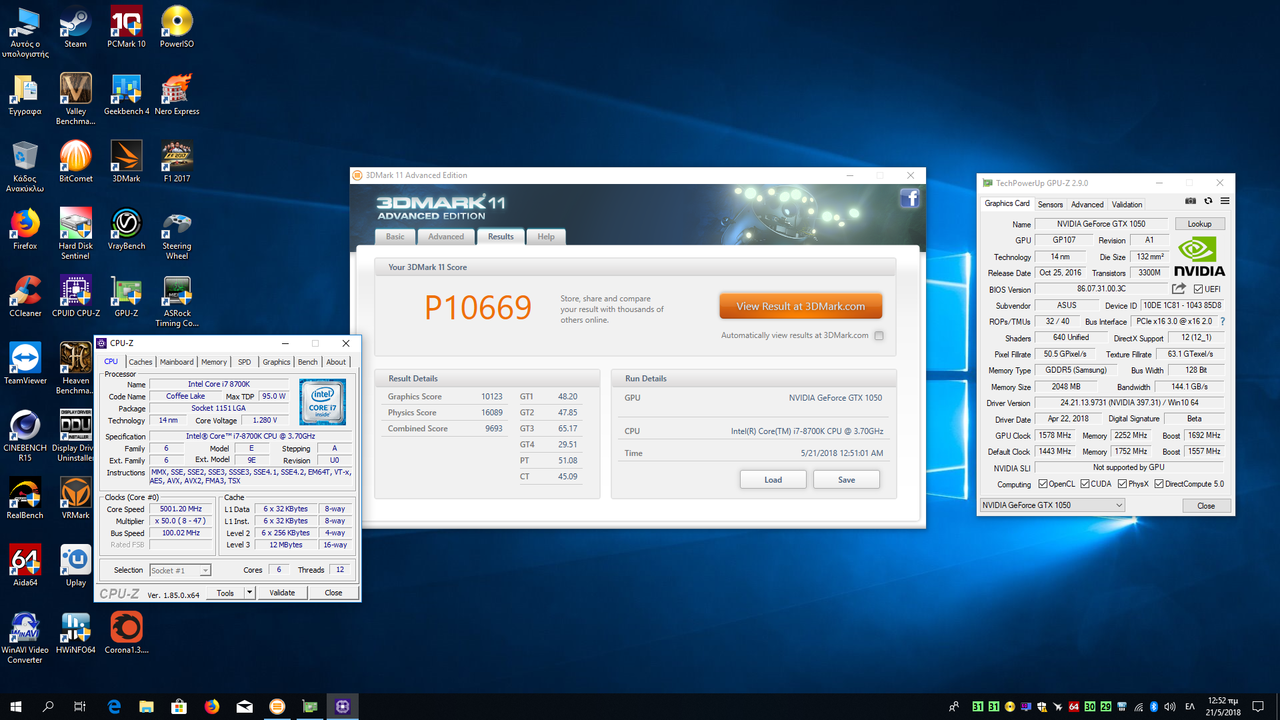Launch TeamViewer from the desktop
Screen dimensions: 1280x720
point(25,362)
